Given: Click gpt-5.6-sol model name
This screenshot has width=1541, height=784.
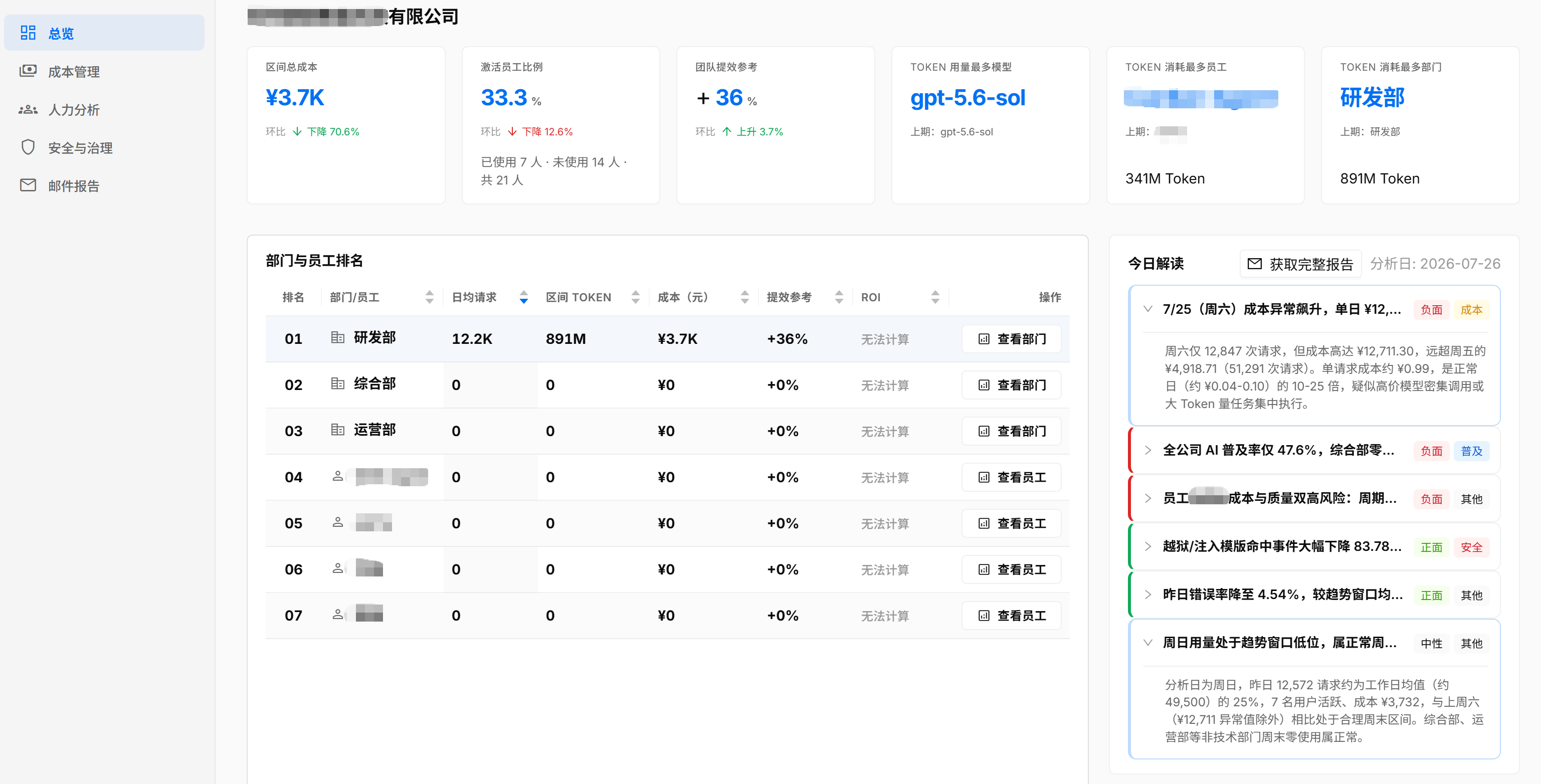Looking at the screenshot, I should (x=968, y=97).
